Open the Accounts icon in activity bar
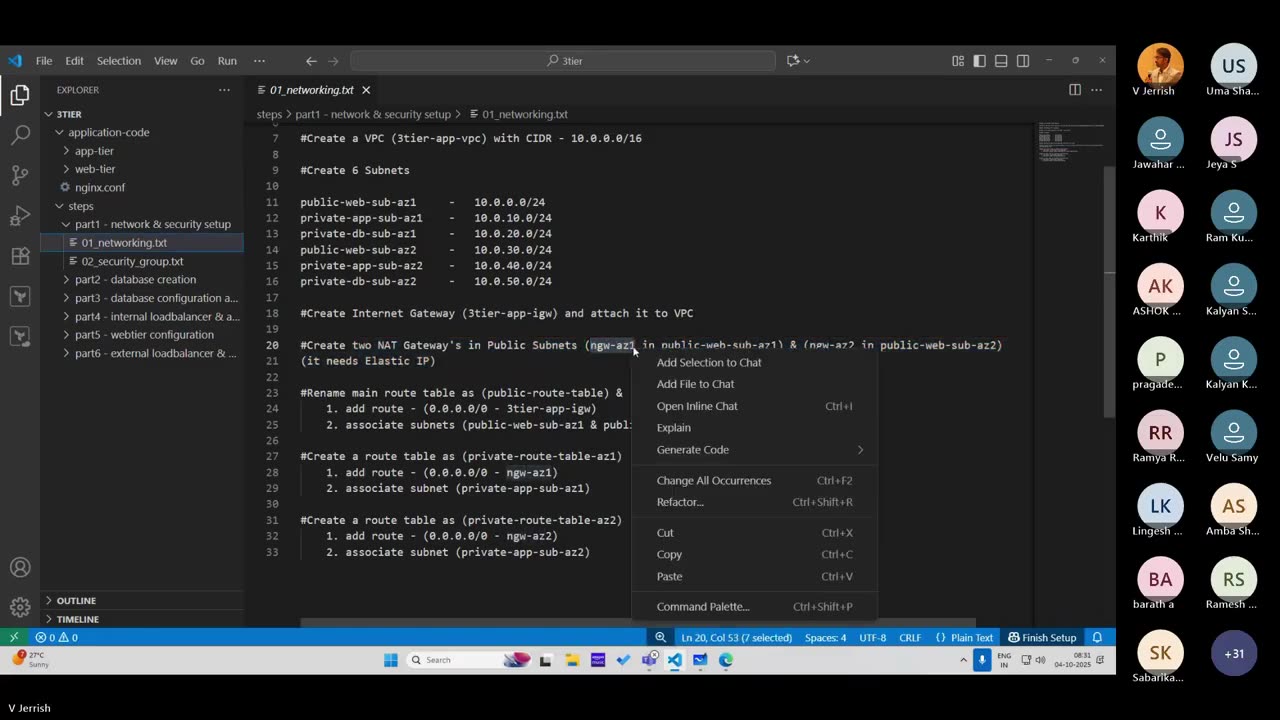This screenshot has height=720, width=1280. 20,567
